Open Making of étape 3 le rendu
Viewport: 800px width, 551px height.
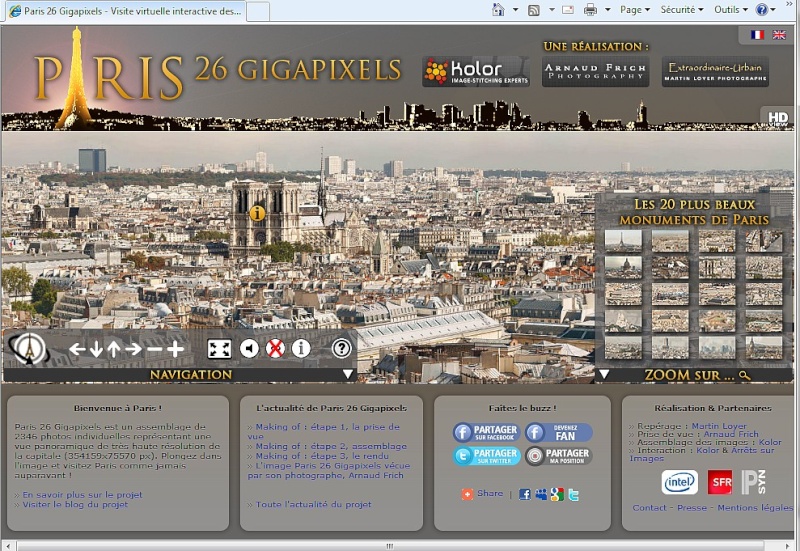322,456
